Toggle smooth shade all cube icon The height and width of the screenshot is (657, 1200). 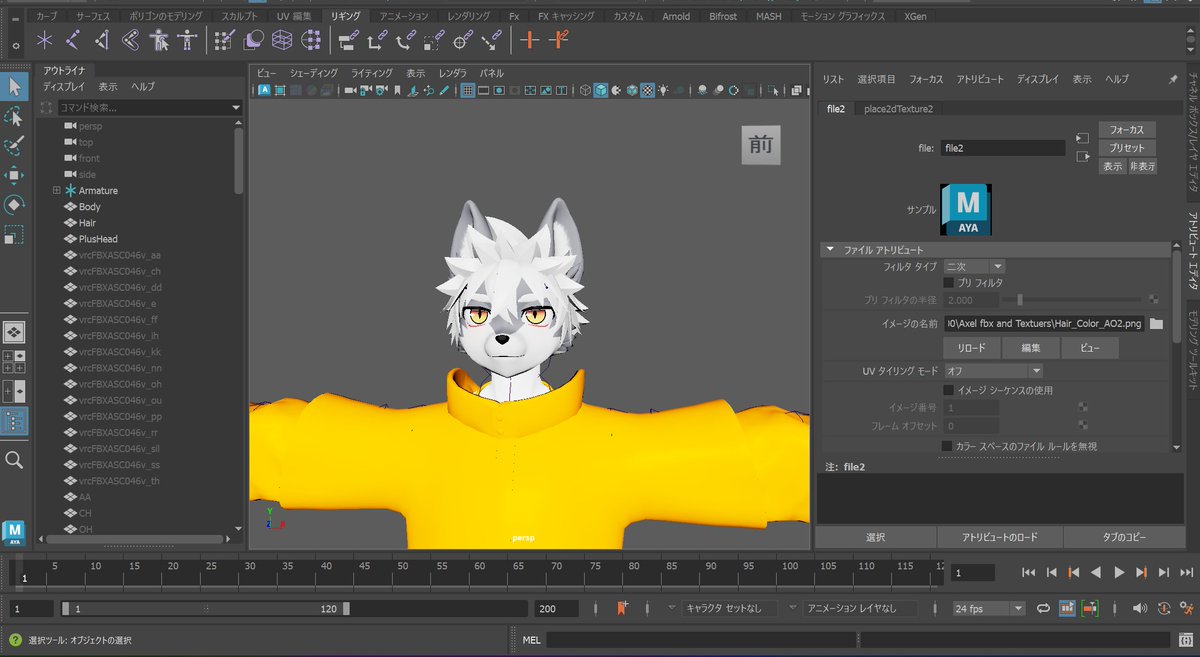click(600, 90)
